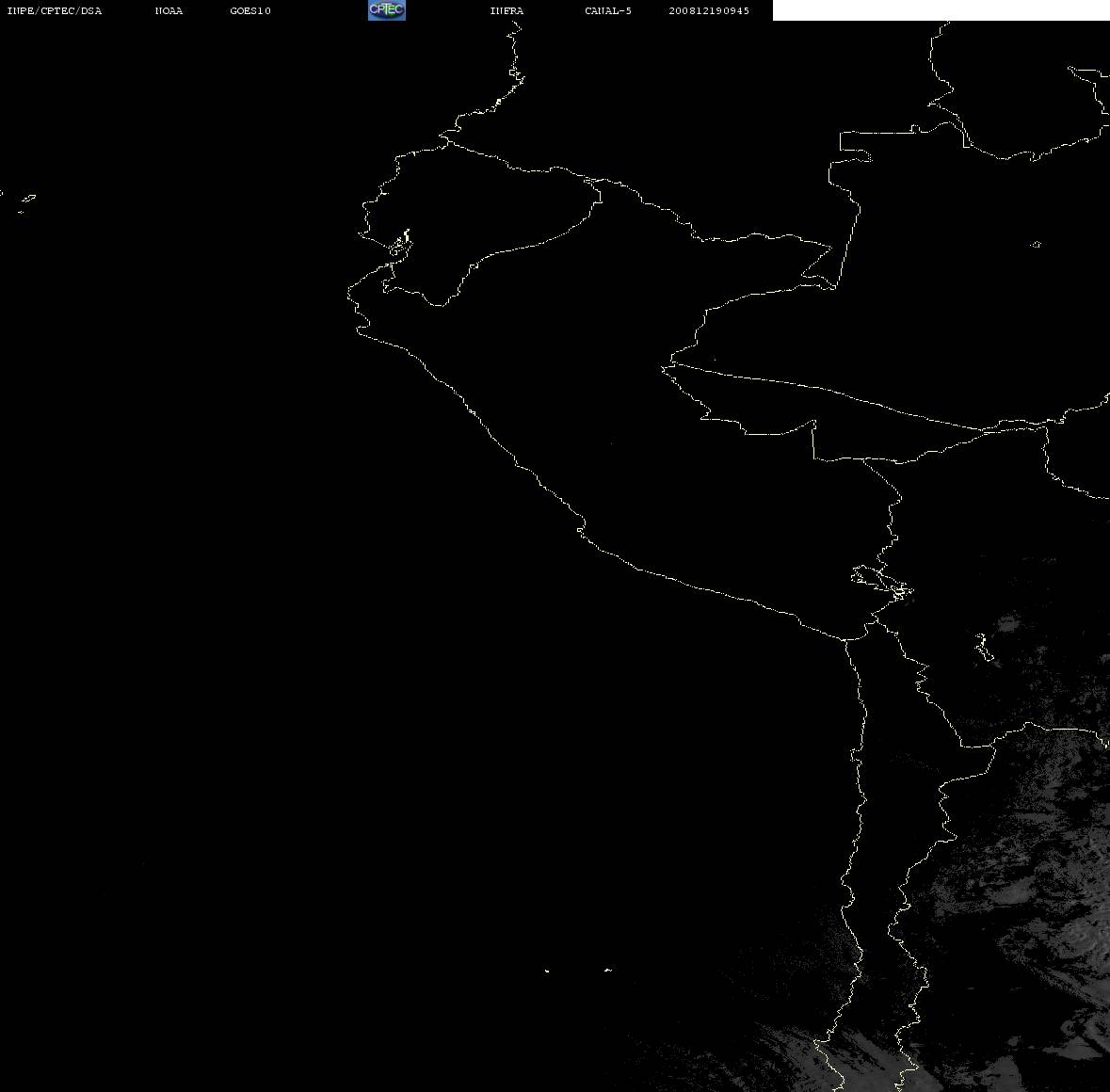Click the Paracas peninsula bump on Peru coast
This screenshot has width=1110, height=1092.
tap(581, 528)
